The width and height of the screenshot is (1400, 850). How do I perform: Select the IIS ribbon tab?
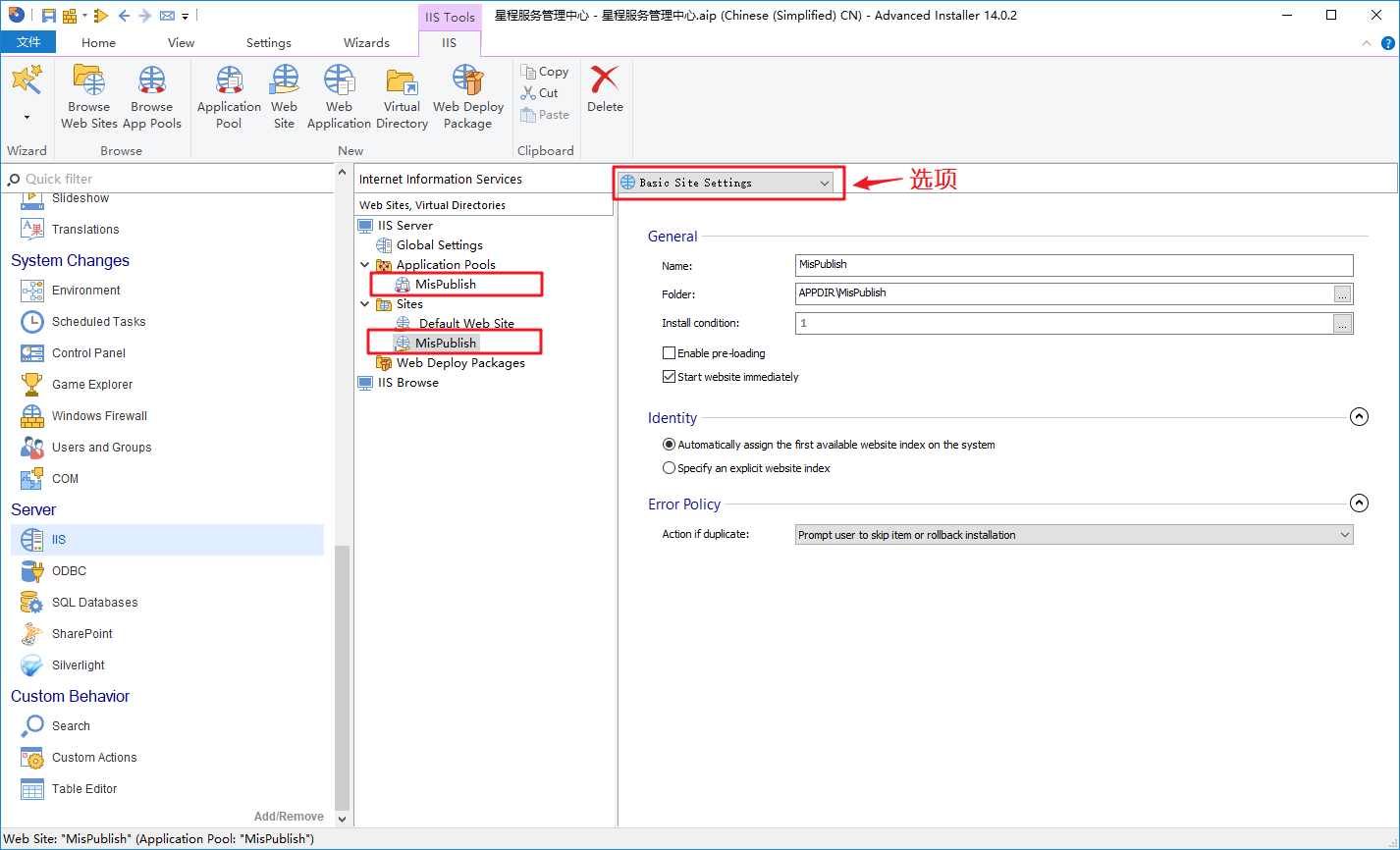(x=450, y=43)
